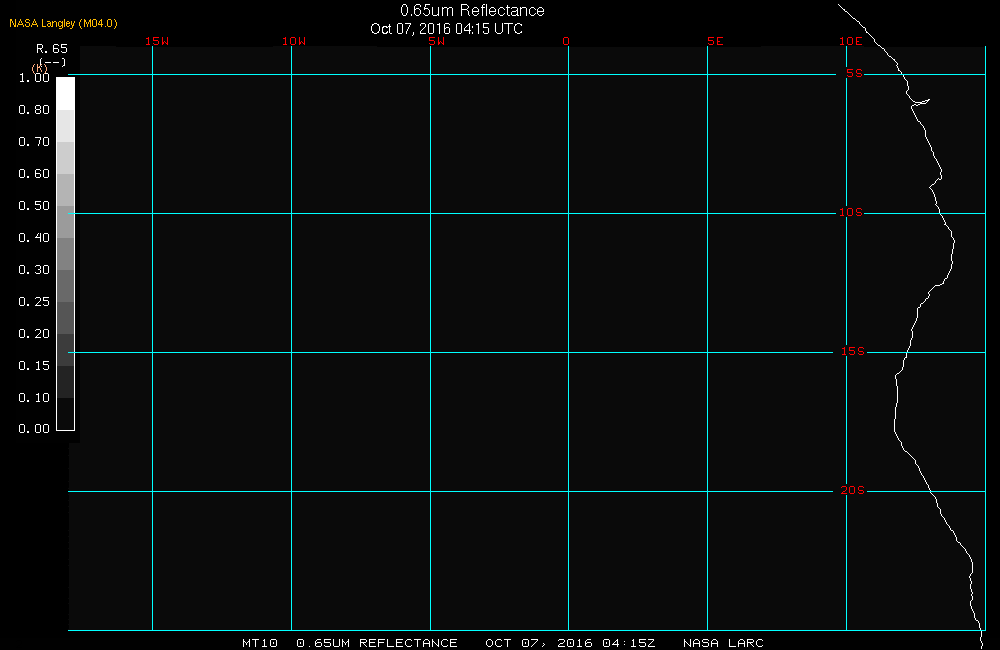Click '0.65UM REFLECTANCE' in the footer caption
The height and width of the screenshot is (650, 1000).
(x=377, y=643)
